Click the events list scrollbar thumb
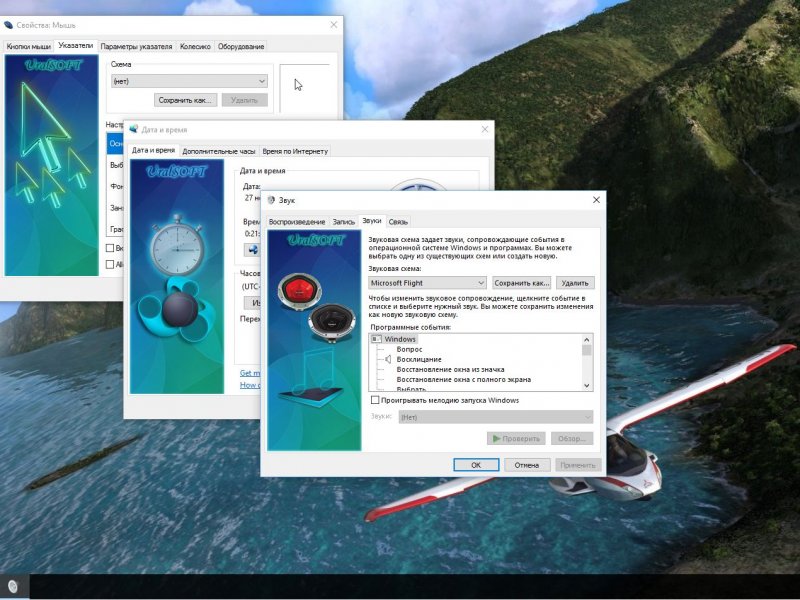 click(587, 350)
